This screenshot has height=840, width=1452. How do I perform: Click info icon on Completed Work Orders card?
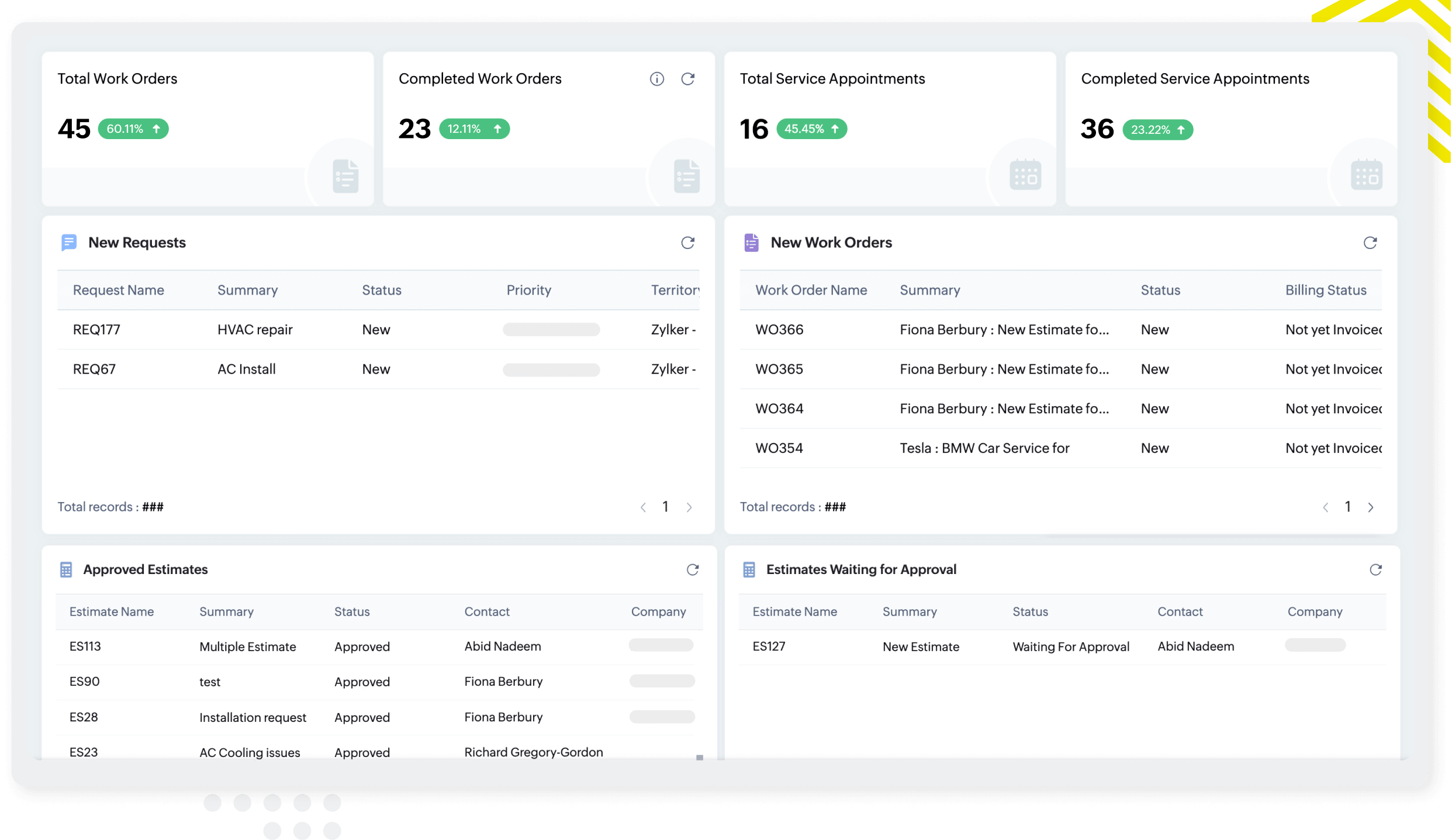click(x=656, y=79)
